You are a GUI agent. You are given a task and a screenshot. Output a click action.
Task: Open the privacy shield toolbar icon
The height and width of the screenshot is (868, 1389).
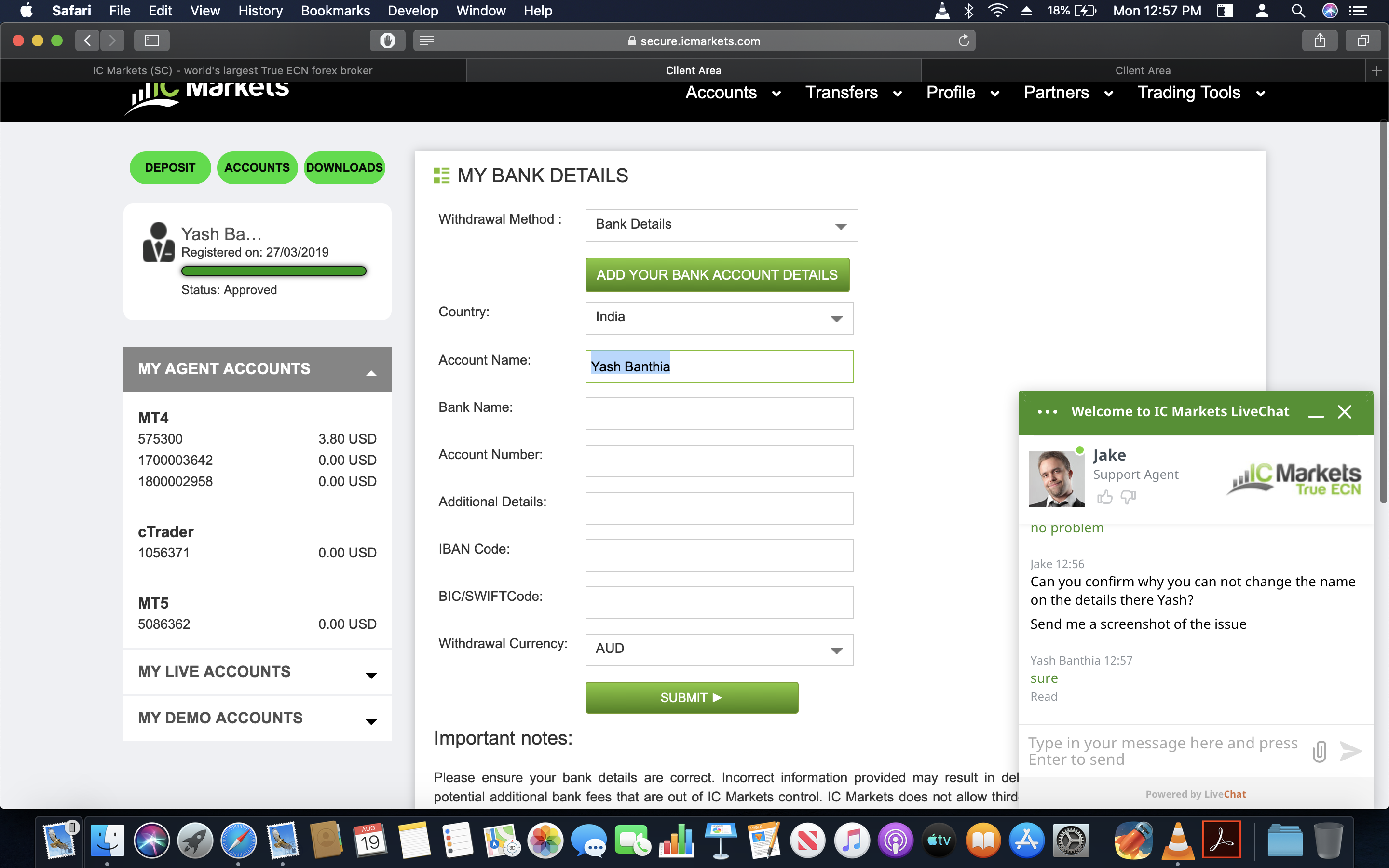[387, 40]
